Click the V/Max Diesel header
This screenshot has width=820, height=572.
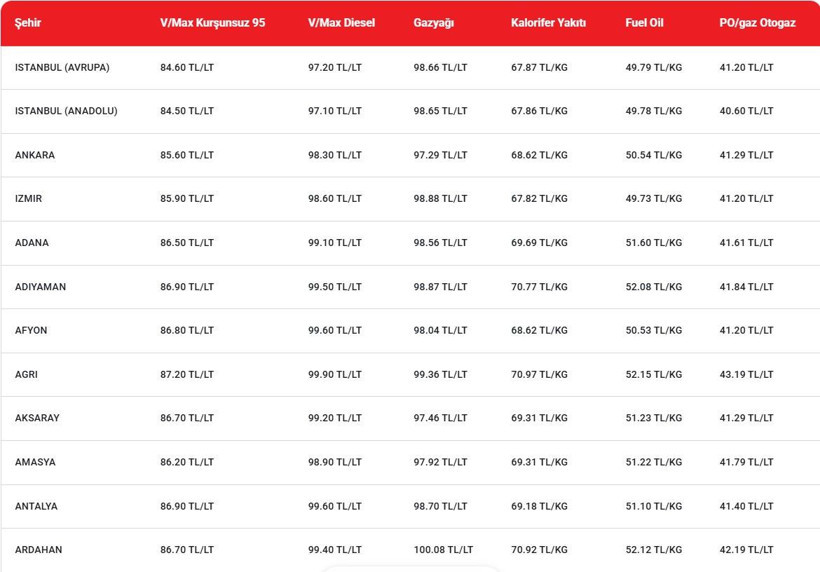[x=341, y=23]
